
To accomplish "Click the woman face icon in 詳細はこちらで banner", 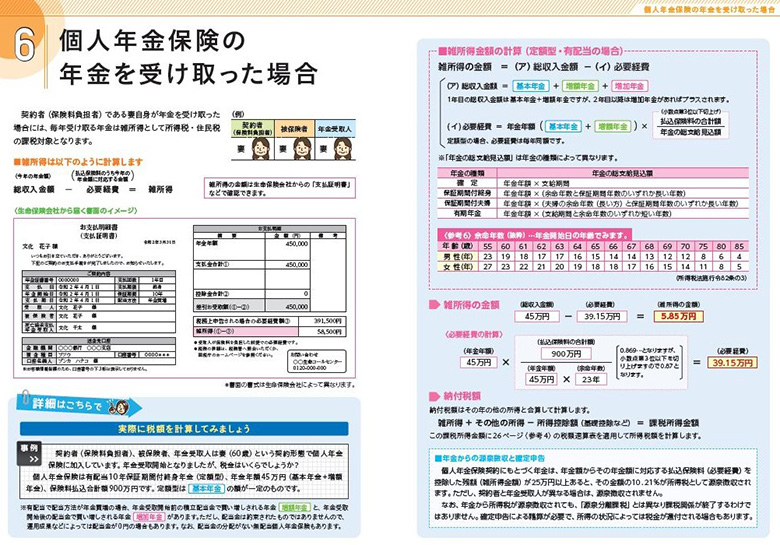I will click(x=120, y=407).
